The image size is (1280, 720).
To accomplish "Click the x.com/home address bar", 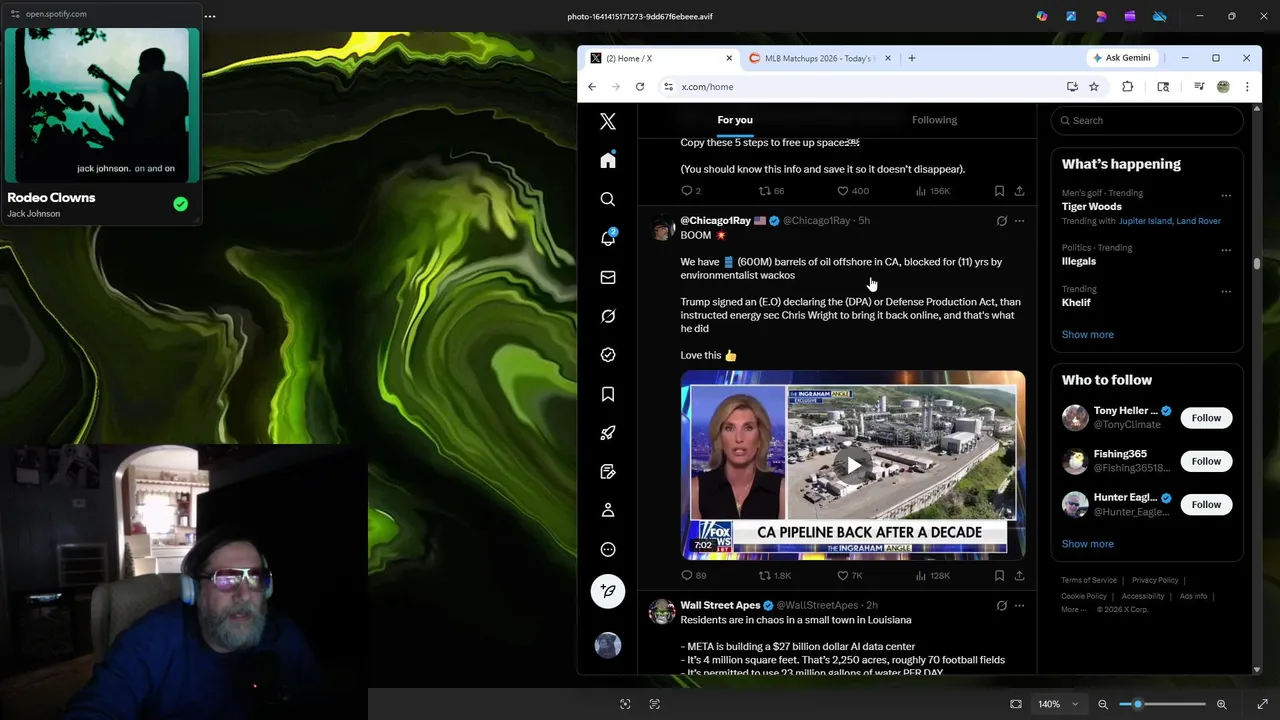I will [860, 87].
